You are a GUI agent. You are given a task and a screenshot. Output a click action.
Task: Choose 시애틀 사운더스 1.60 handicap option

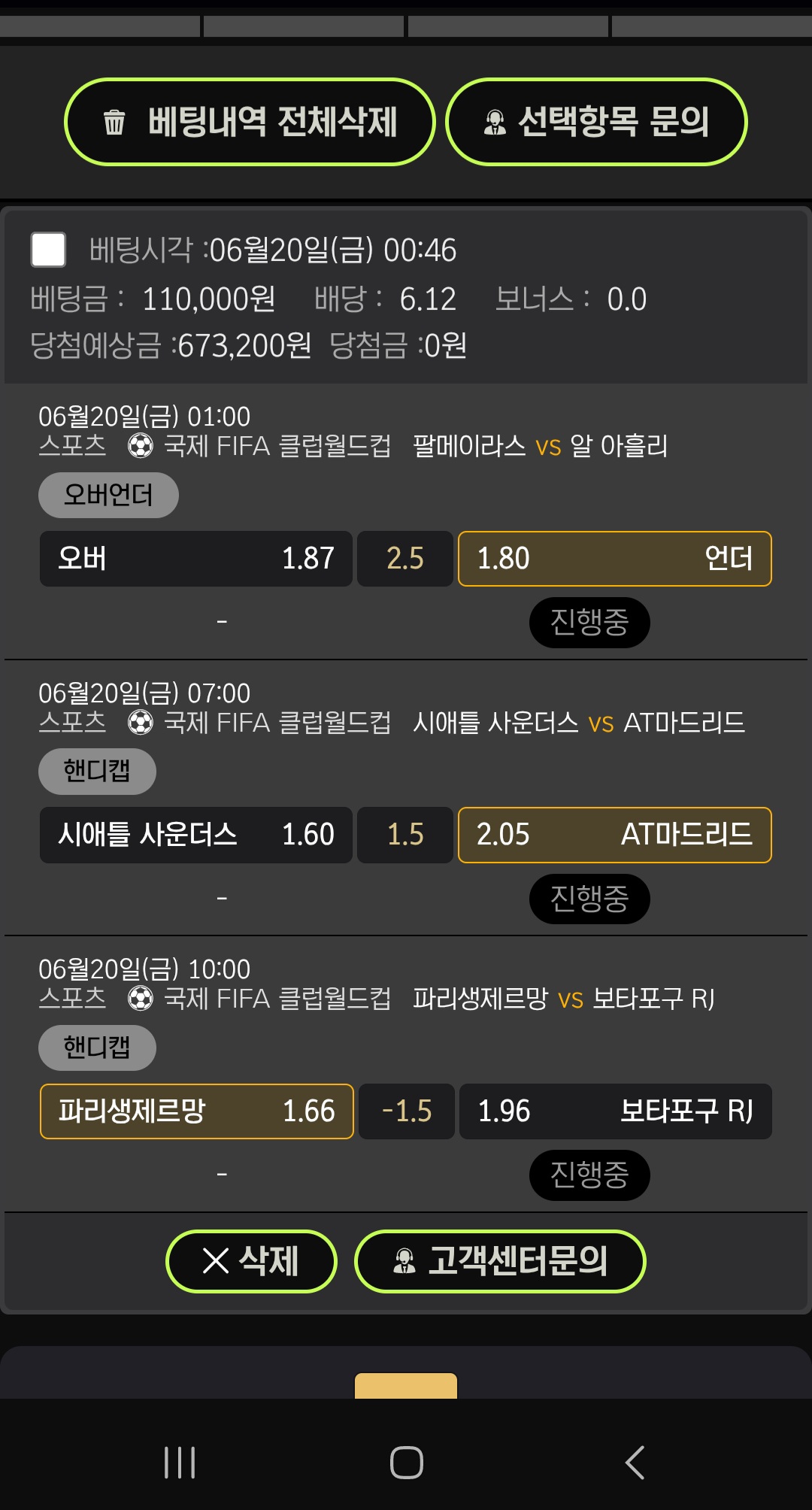coord(195,835)
